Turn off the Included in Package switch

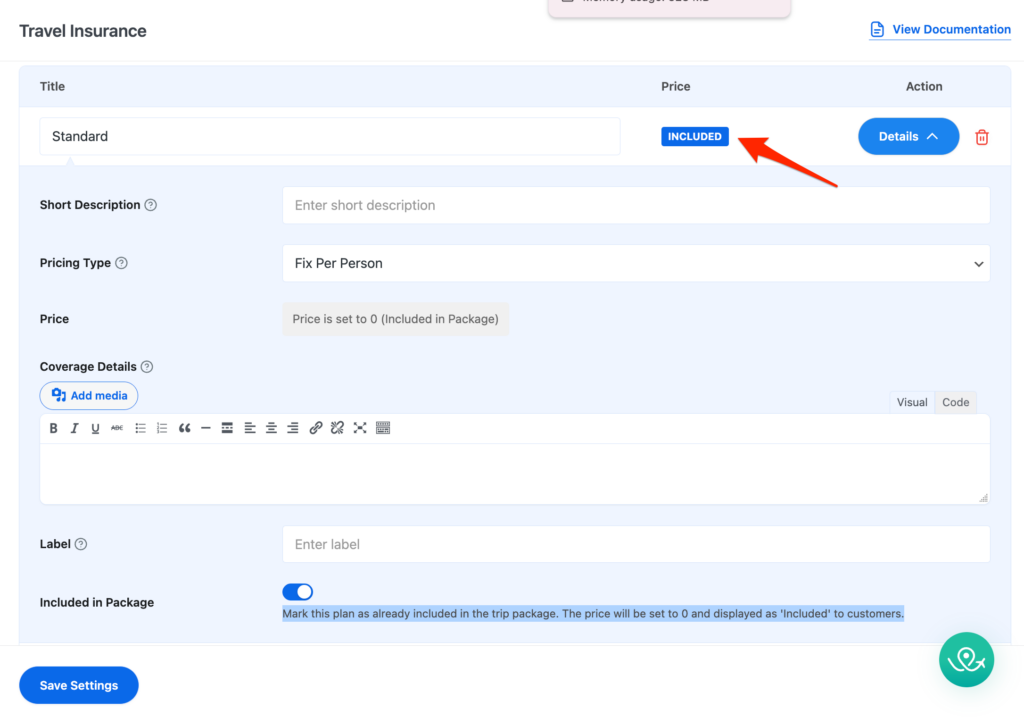coord(298,592)
